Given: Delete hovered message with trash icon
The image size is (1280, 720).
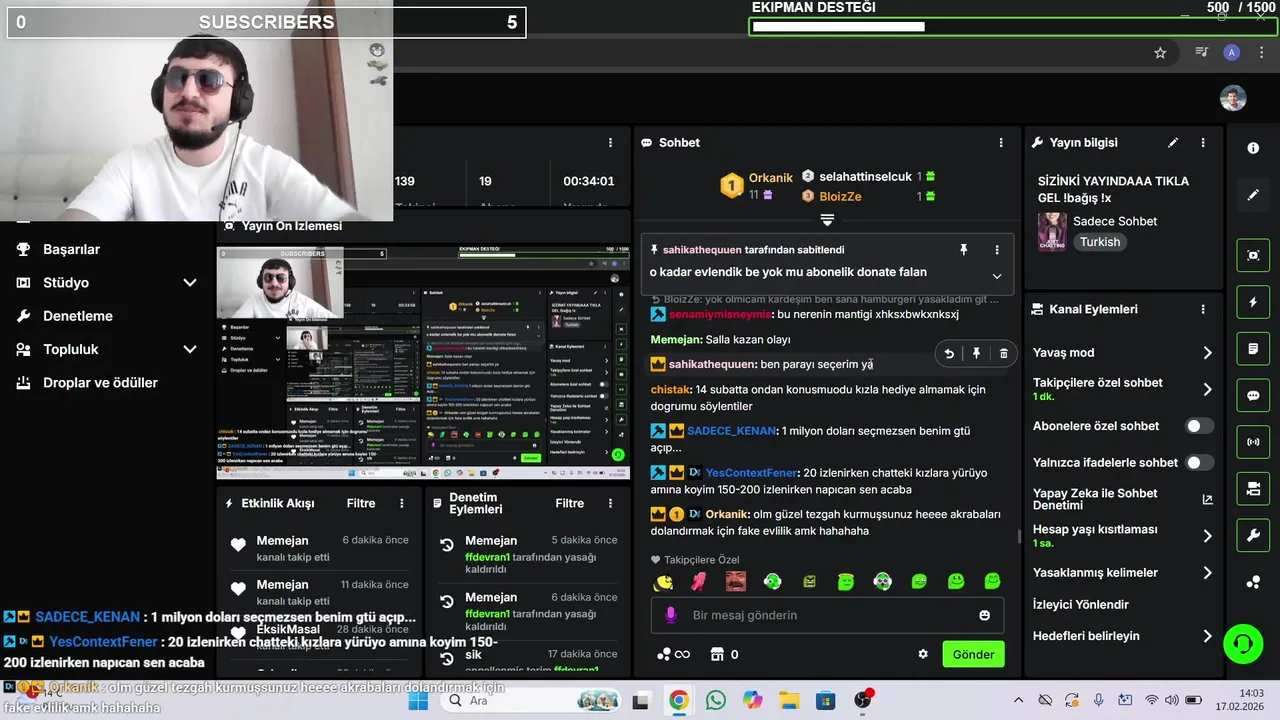Looking at the screenshot, I should (1004, 354).
